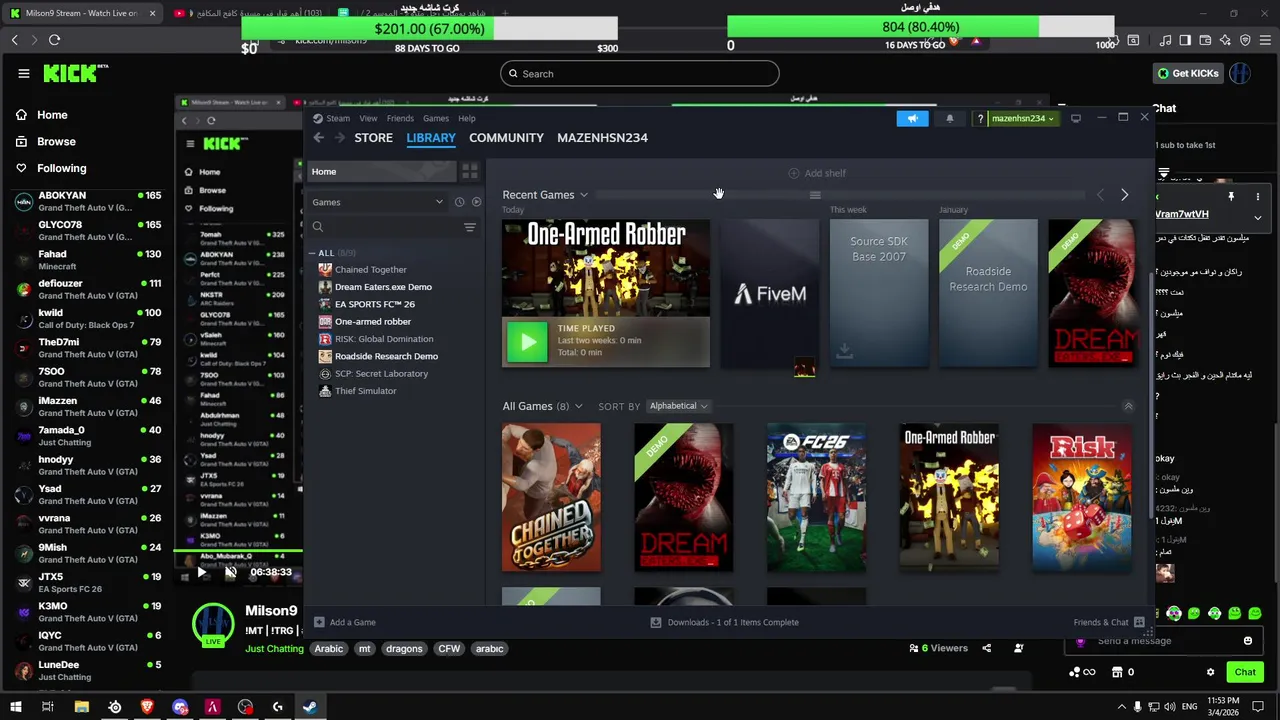This screenshot has height=720, width=1280.
Task: Click the green Chat send button
Action: [1245, 672]
